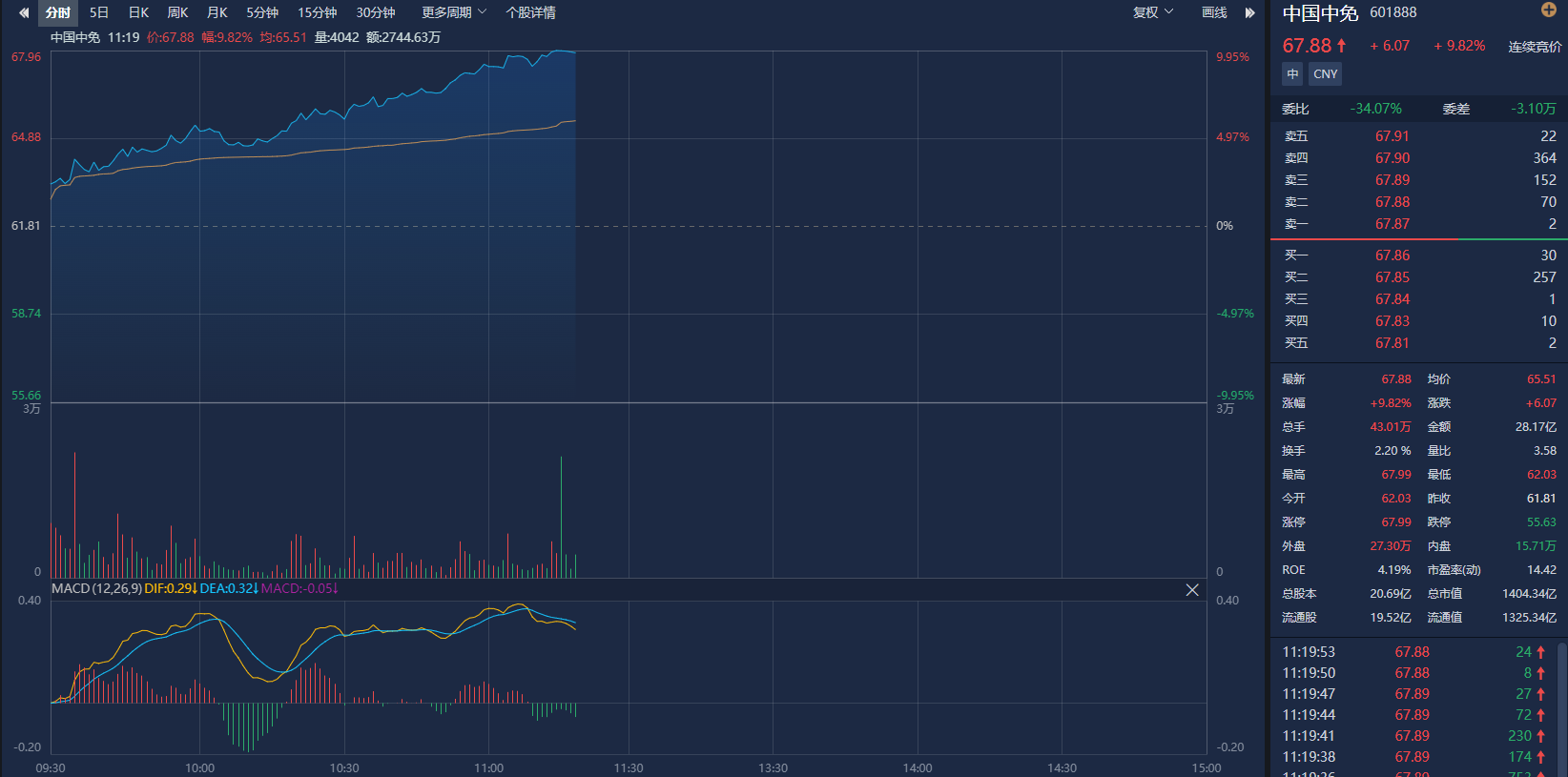1568x777 pixels.
Task: Switch to the 5日 chart tab
Action: pyautogui.click(x=99, y=12)
